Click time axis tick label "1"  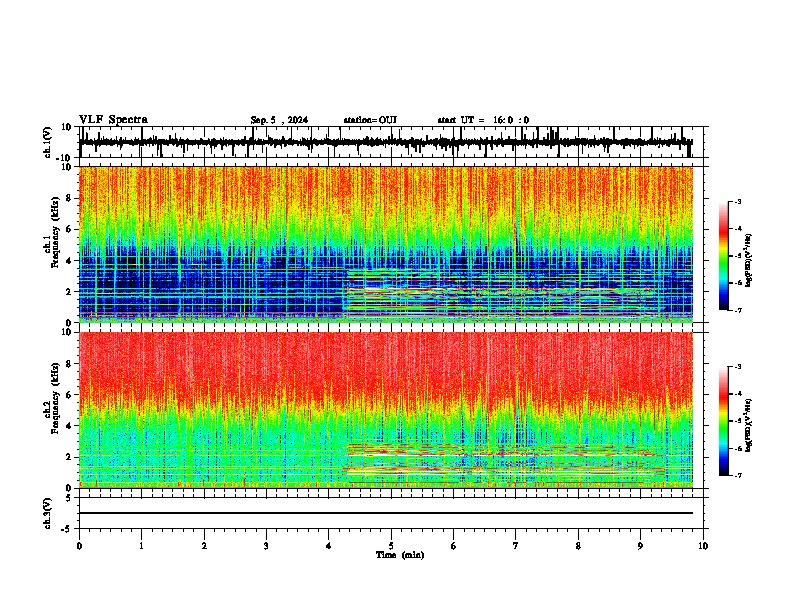click(x=141, y=546)
